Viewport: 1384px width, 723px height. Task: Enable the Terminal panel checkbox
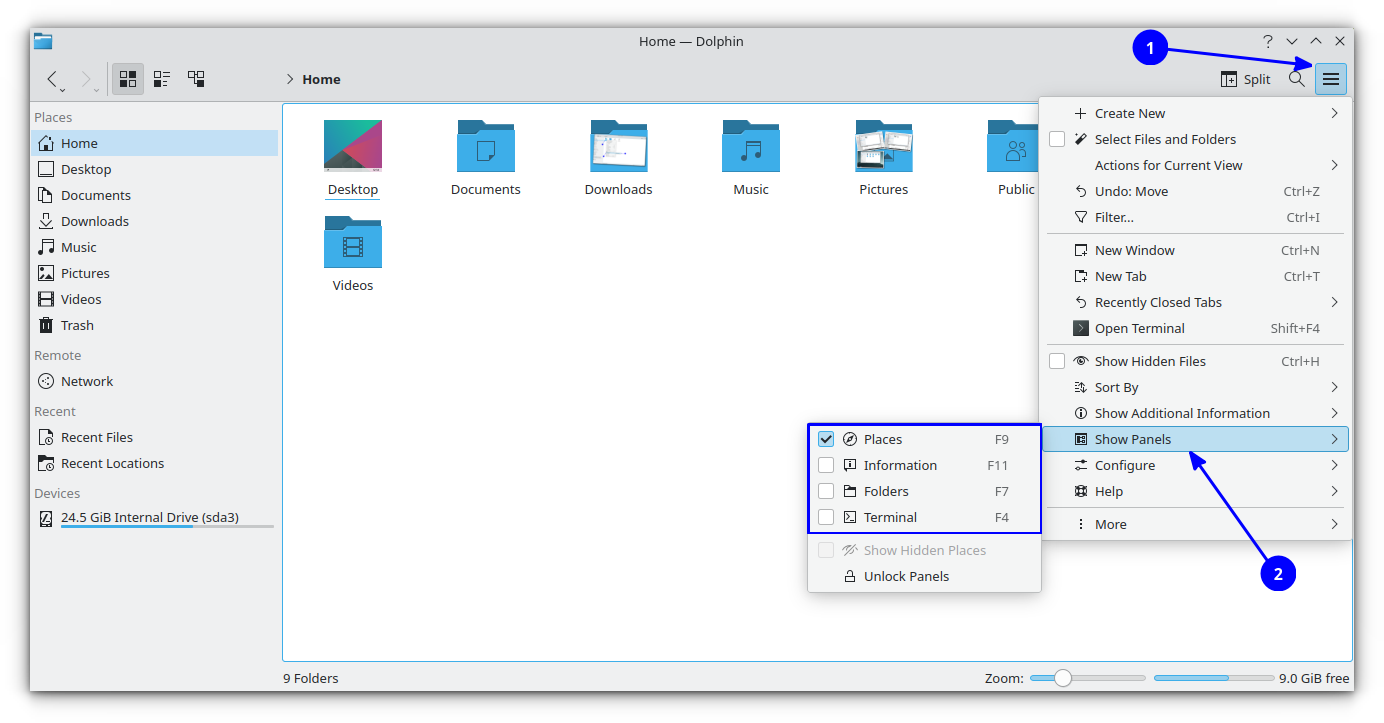tap(825, 516)
